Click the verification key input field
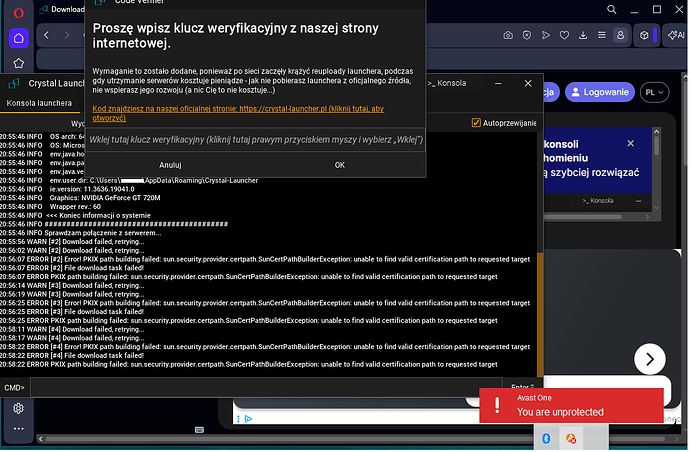Viewport: 690px width, 452px height. [255, 140]
